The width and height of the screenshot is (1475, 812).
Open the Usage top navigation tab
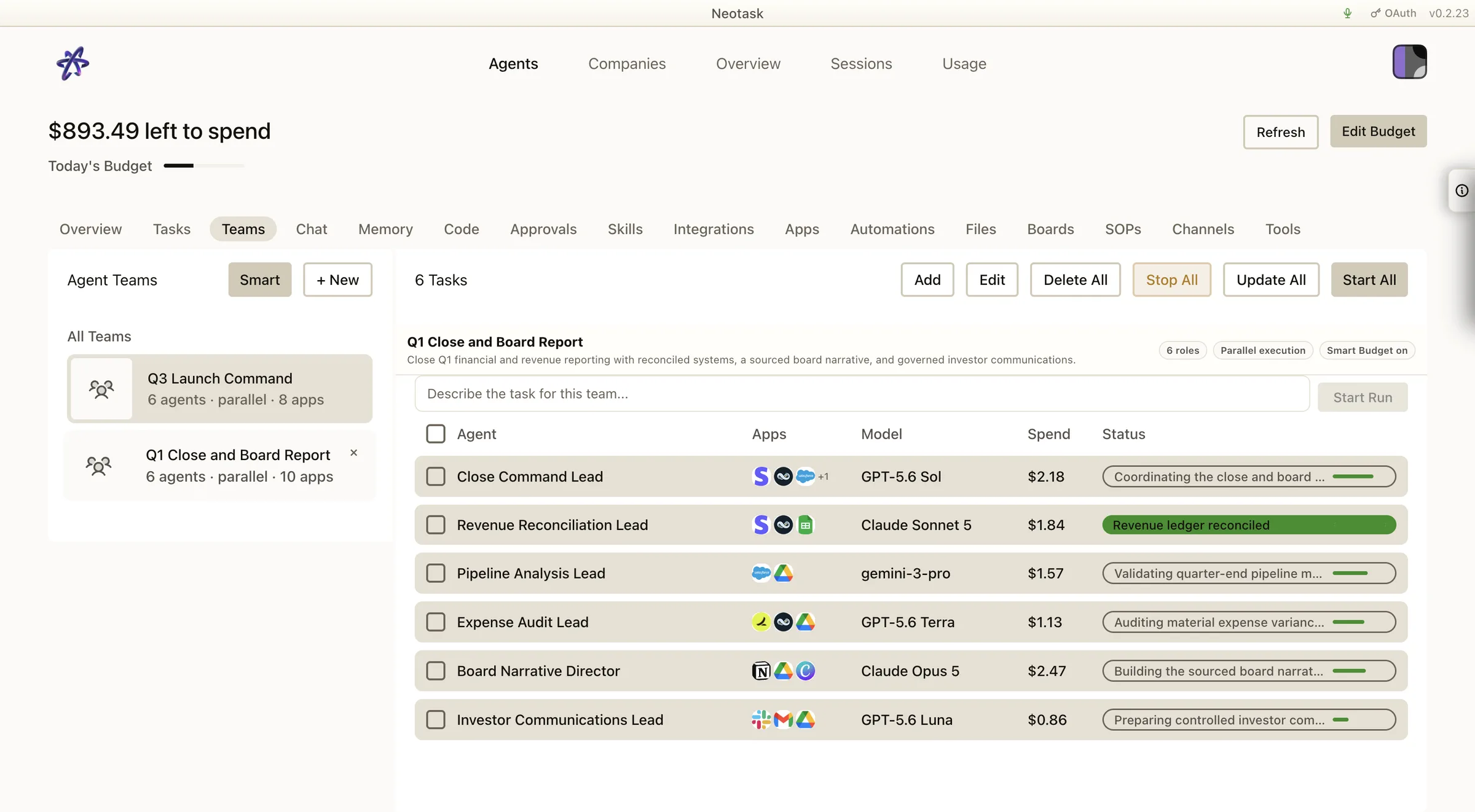click(964, 63)
